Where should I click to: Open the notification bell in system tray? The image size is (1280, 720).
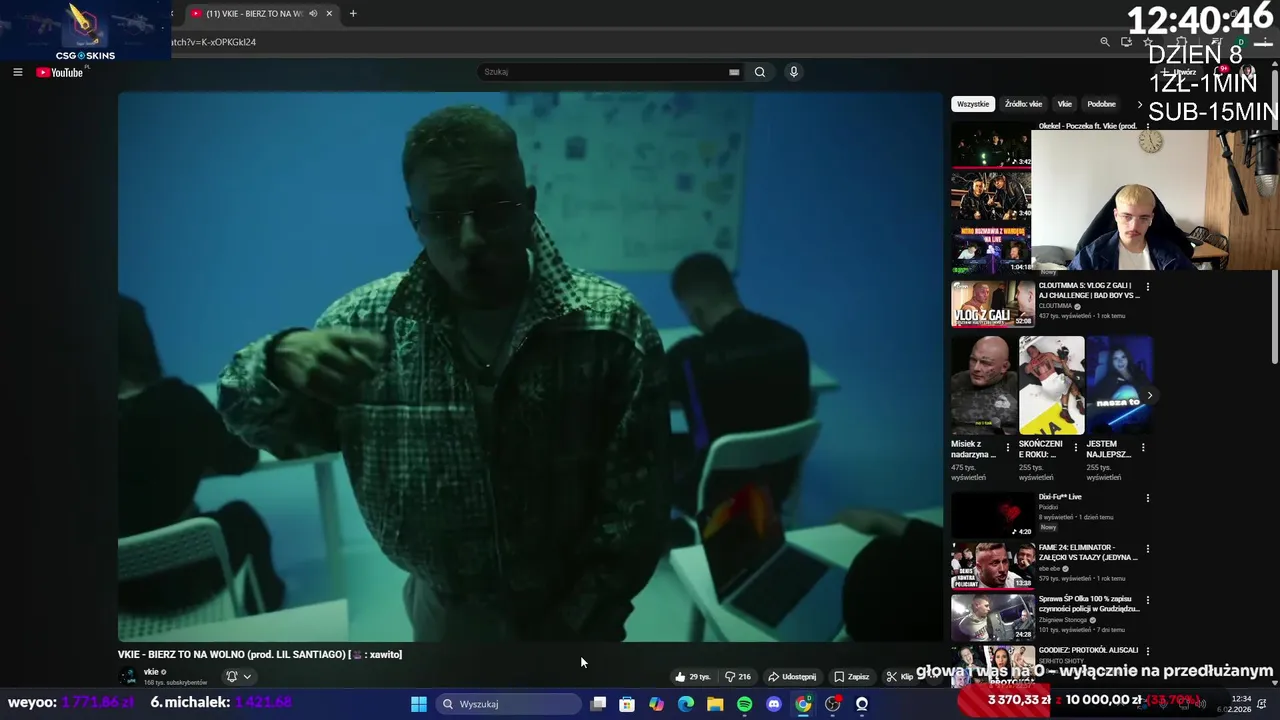point(1263,704)
